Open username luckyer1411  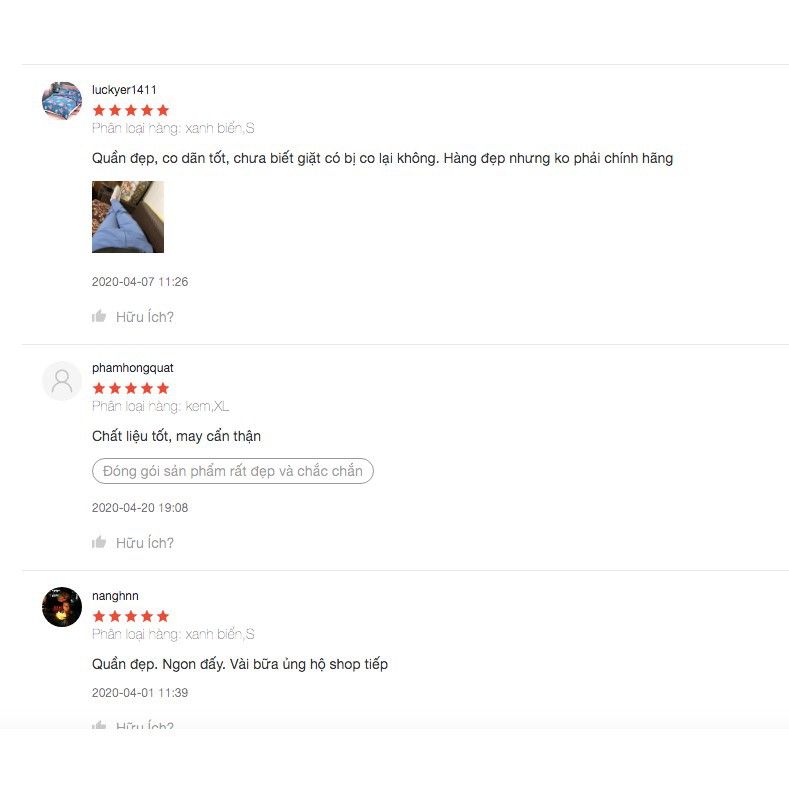pyautogui.click(x=124, y=90)
